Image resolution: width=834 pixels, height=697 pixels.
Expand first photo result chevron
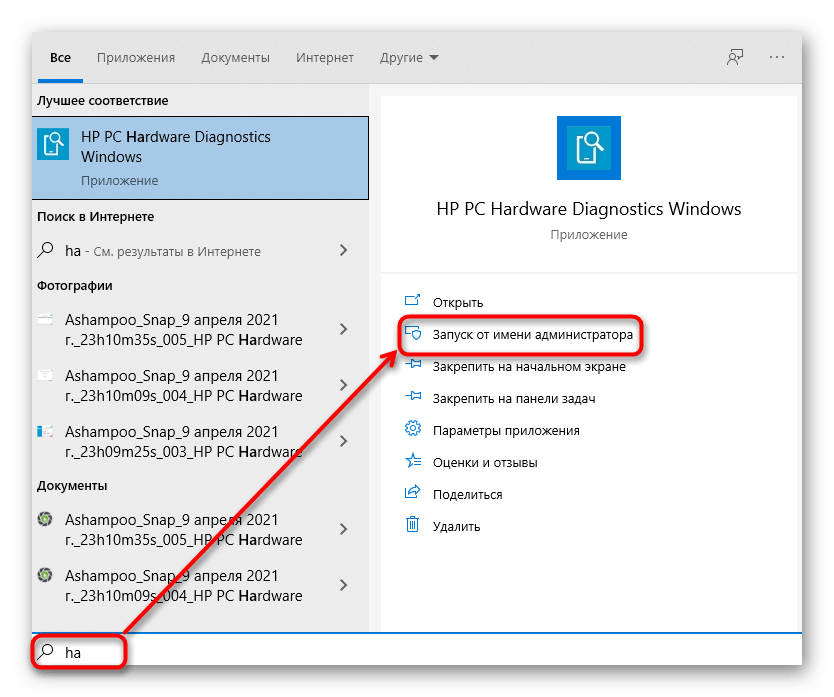coord(343,329)
